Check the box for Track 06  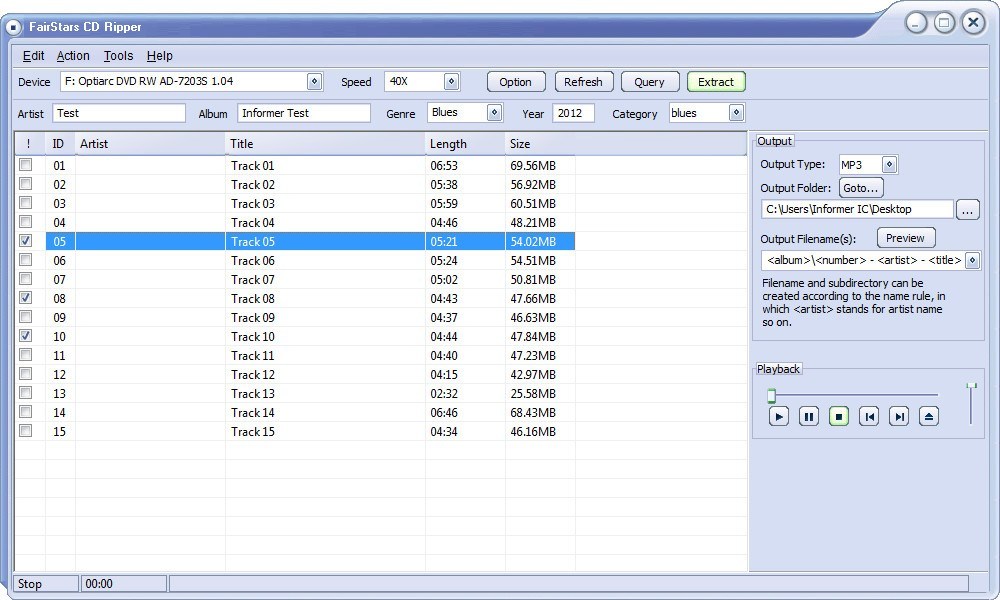pyautogui.click(x=26, y=260)
